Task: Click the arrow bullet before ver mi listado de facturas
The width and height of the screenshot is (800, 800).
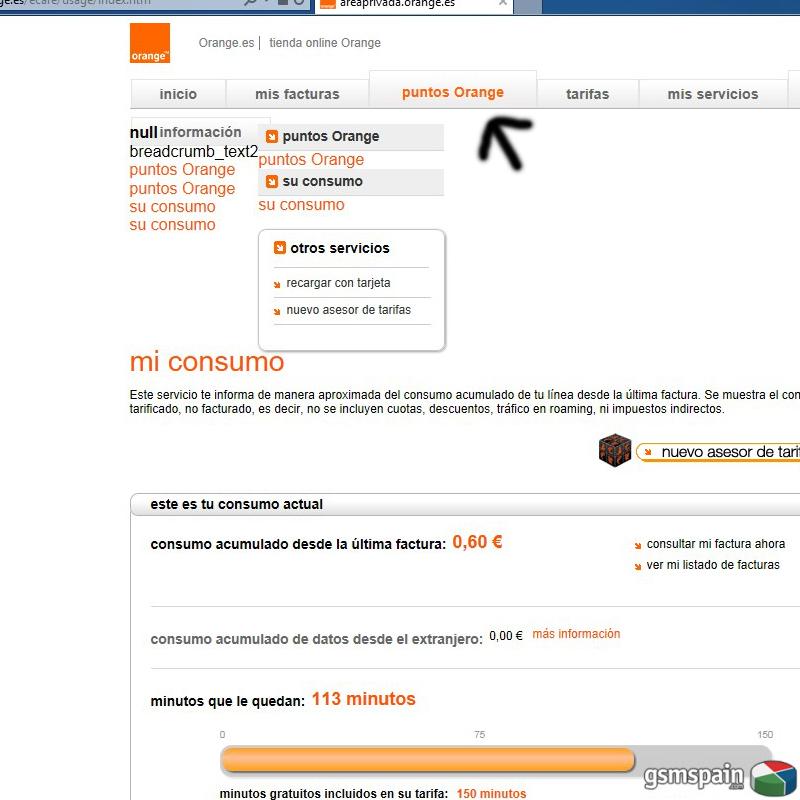Action: [638, 567]
